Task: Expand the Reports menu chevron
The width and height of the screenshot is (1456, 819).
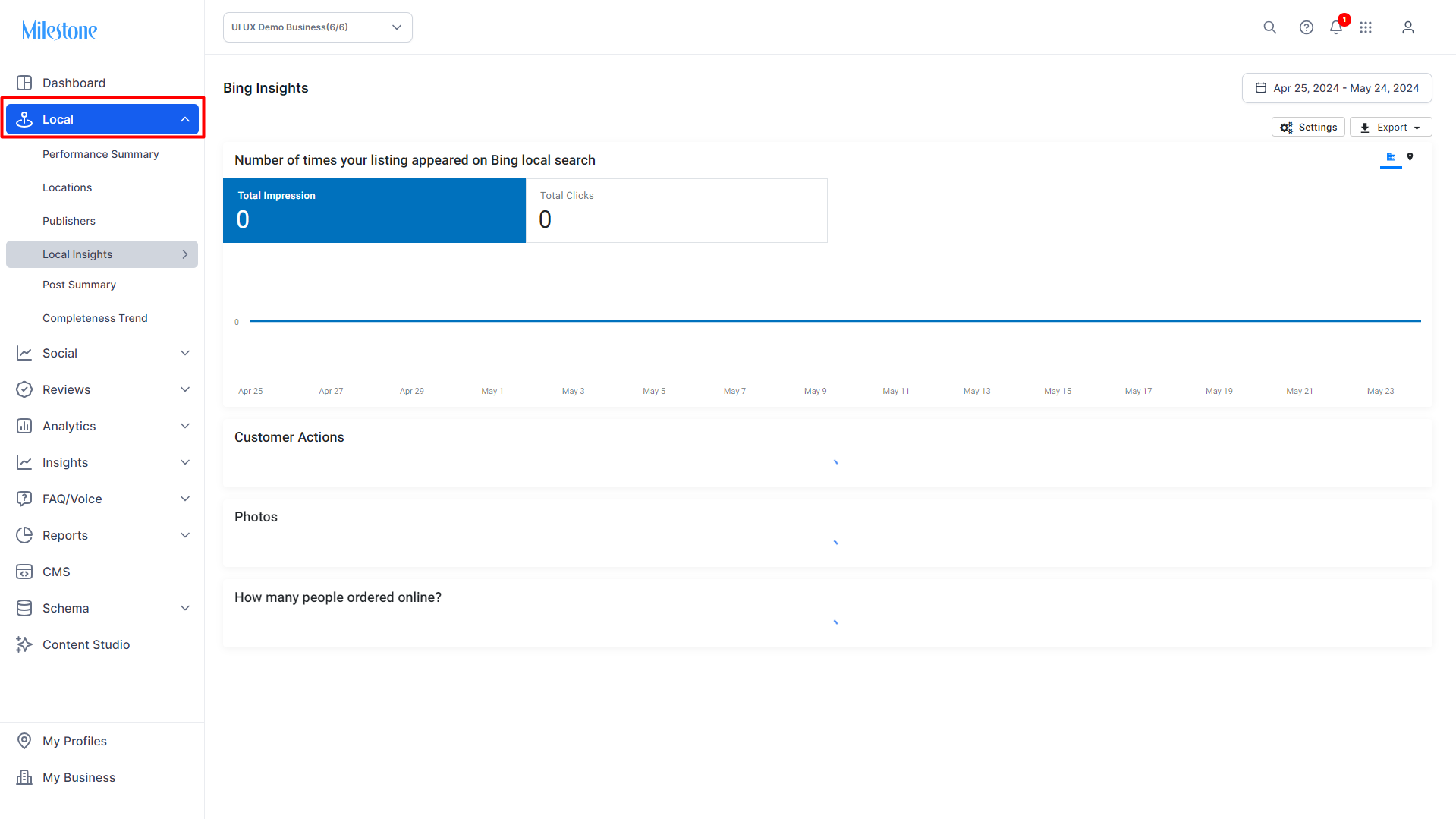Action: click(x=185, y=535)
